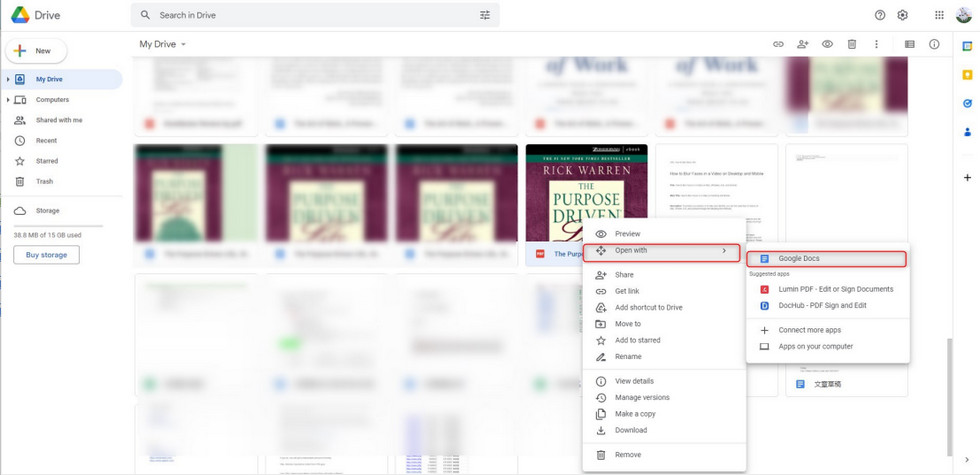Click the search magnifier icon
Screen dimensions: 980x475
tap(146, 15)
